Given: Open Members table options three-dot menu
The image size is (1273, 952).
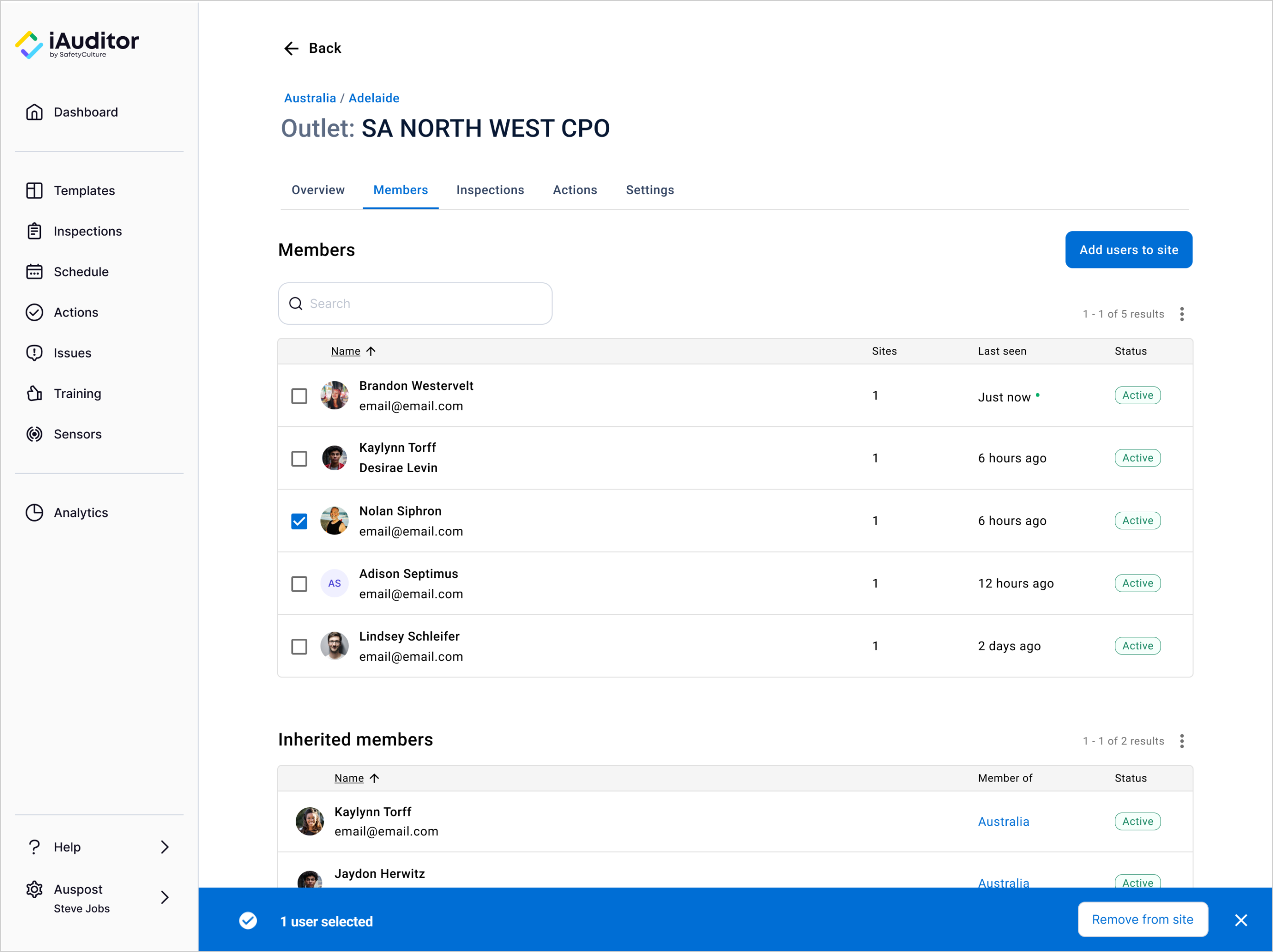Looking at the screenshot, I should [1182, 314].
